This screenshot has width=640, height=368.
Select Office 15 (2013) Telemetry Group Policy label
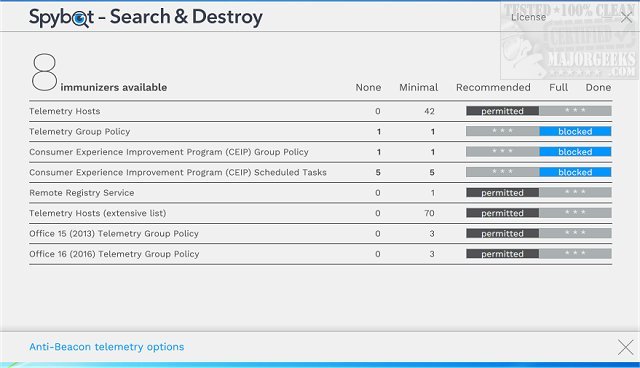pos(114,233)
